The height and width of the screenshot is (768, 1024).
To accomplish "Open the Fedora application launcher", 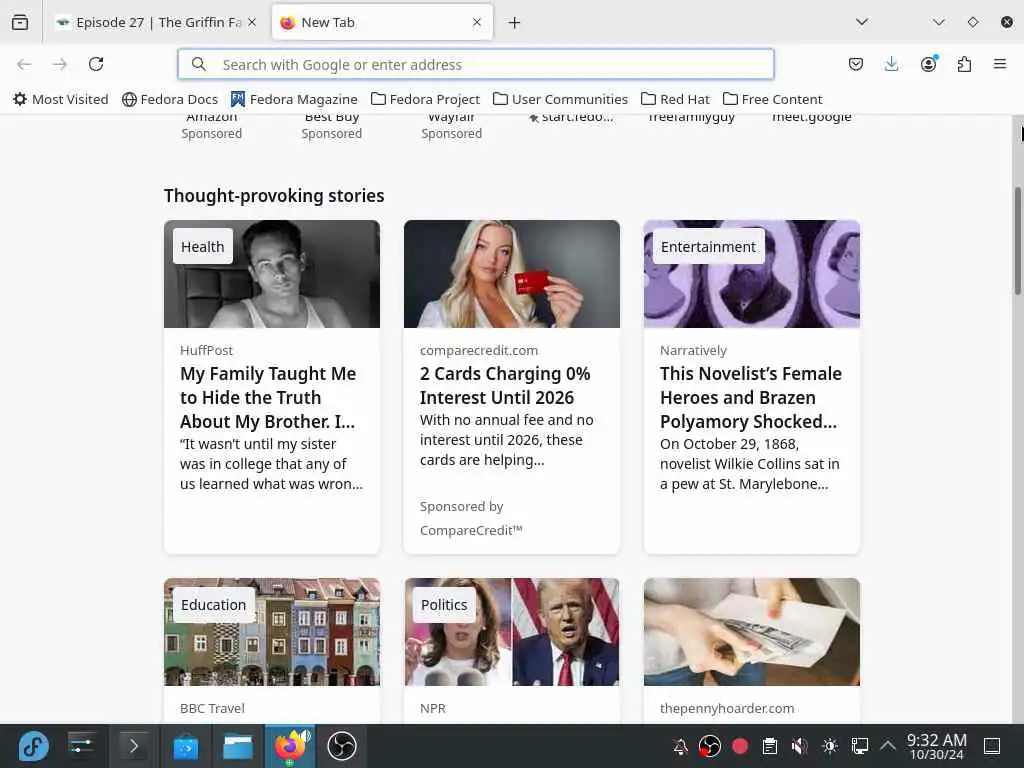I will click(x=33, y=746).
